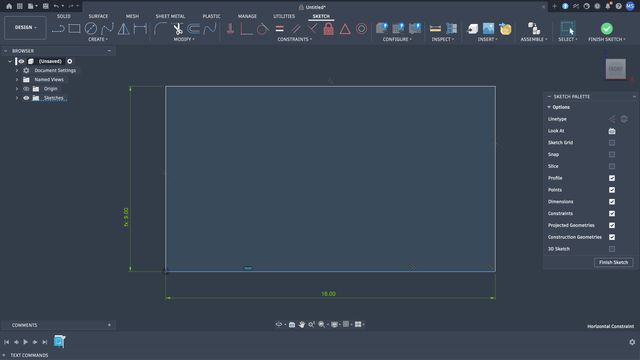640x360 pixels.
Task: Apply the Perpendicular constraint
Action: tap(312, 29)
